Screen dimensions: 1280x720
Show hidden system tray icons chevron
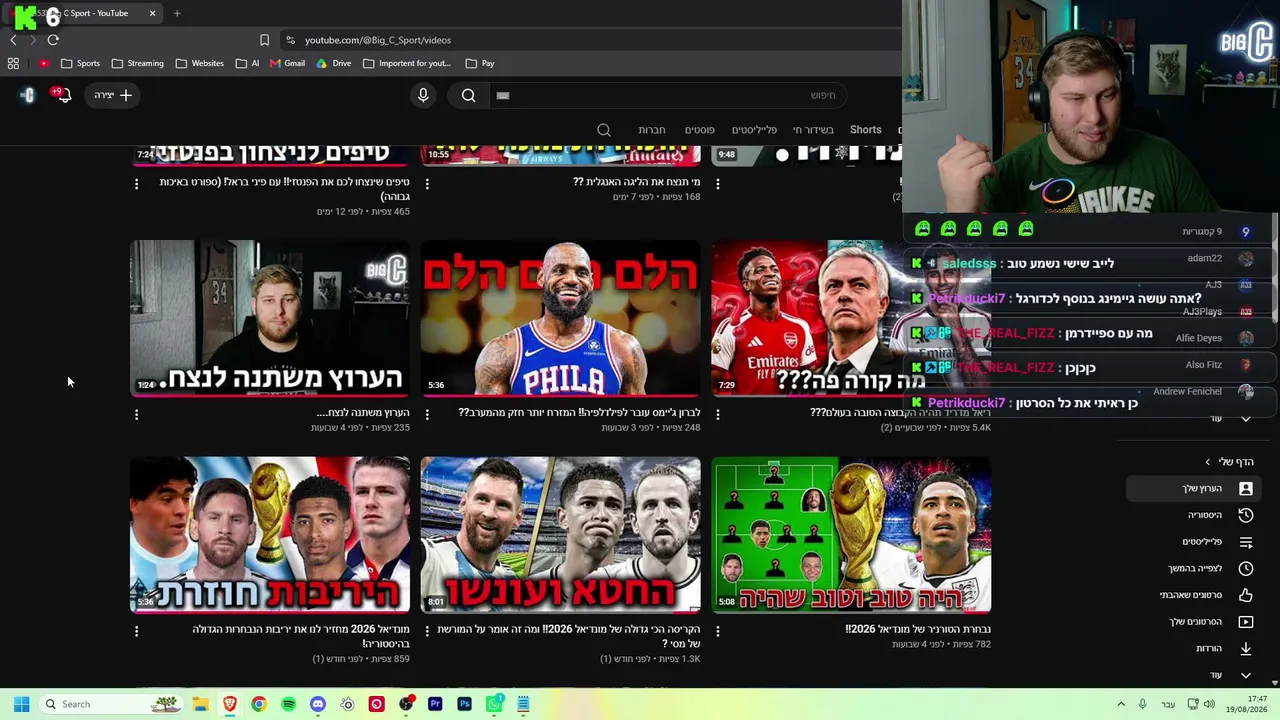tap(1121, 704)
